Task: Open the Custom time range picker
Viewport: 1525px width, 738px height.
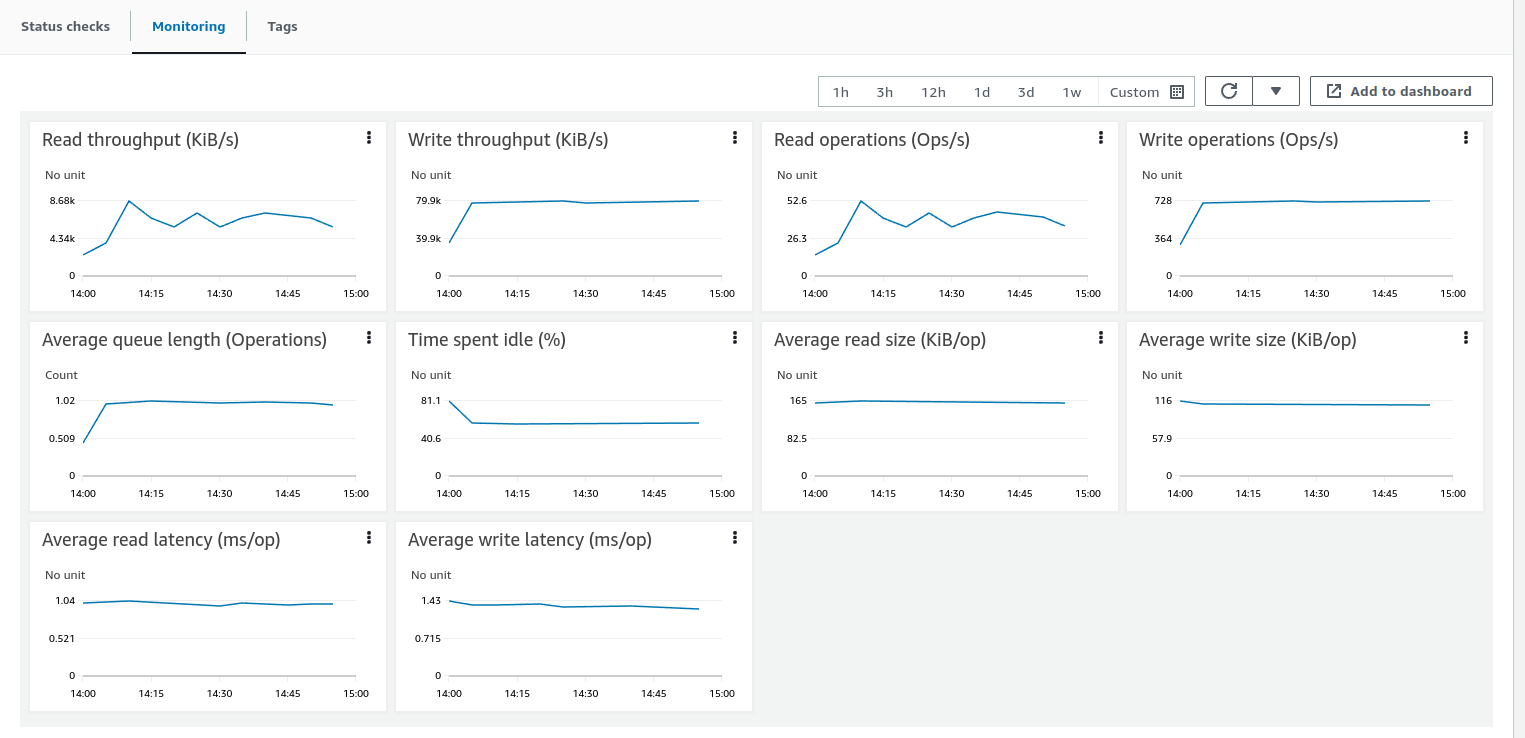Action: click(1146, 92)
